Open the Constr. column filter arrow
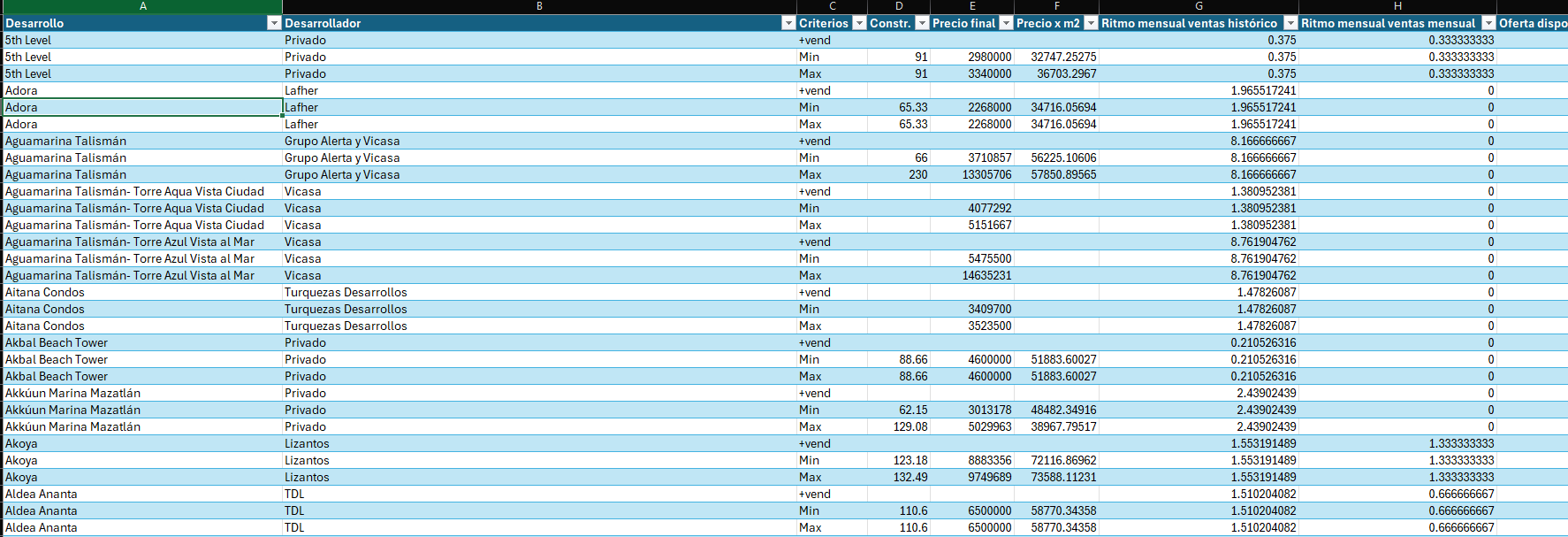This screenshot has height=537, width=1568. click(x=922, y=23)
